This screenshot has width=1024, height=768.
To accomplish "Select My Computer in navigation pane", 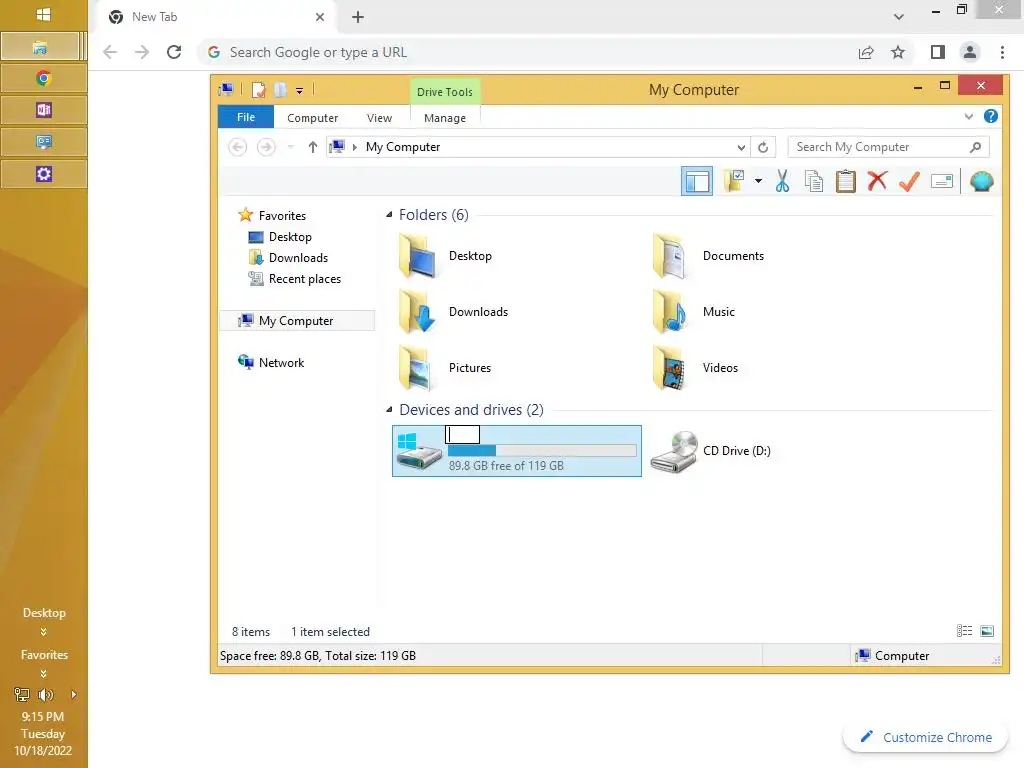I will 296,321.
